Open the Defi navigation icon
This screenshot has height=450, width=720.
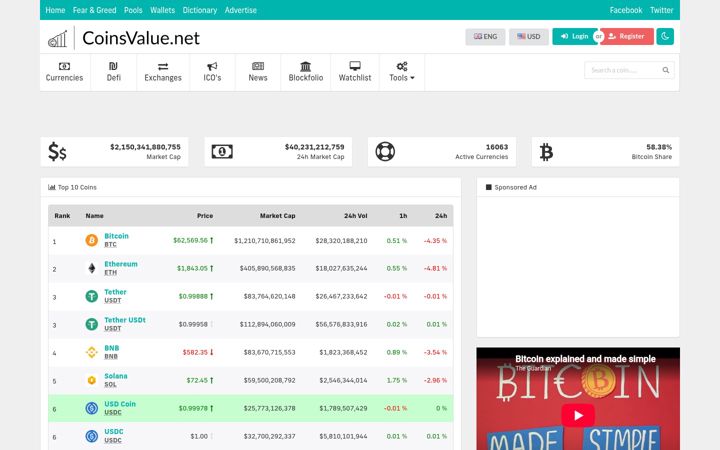point(113,66)
